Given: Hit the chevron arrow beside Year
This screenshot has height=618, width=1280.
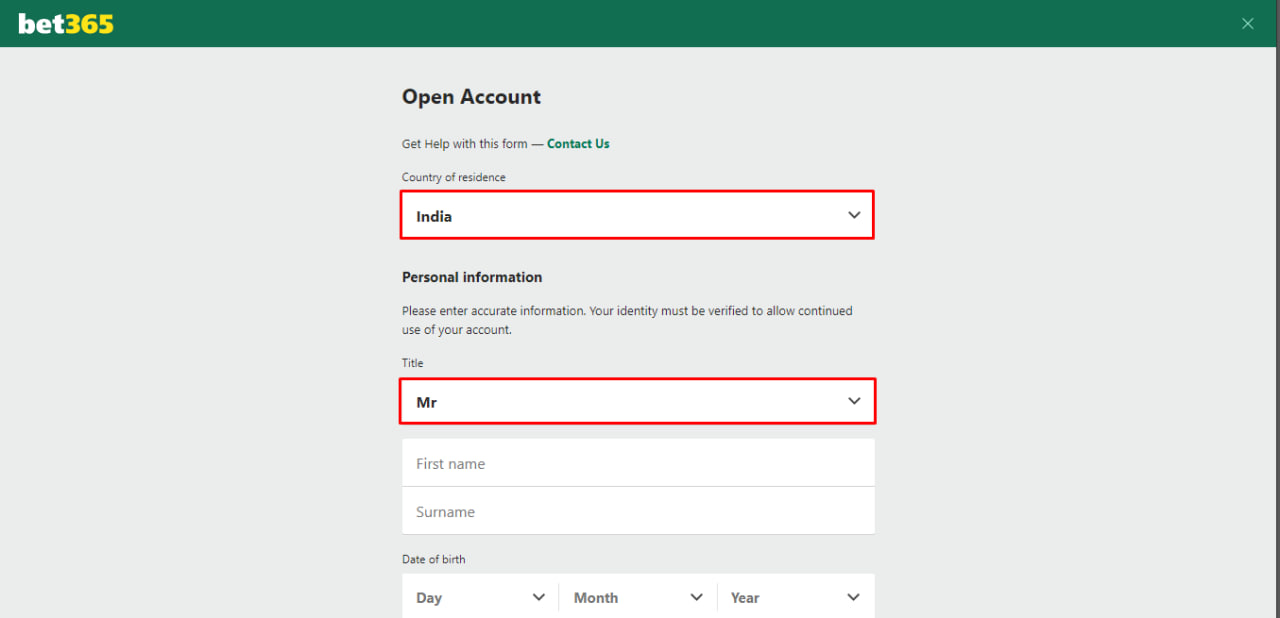Looking at the screenshot, I should 853,597.
